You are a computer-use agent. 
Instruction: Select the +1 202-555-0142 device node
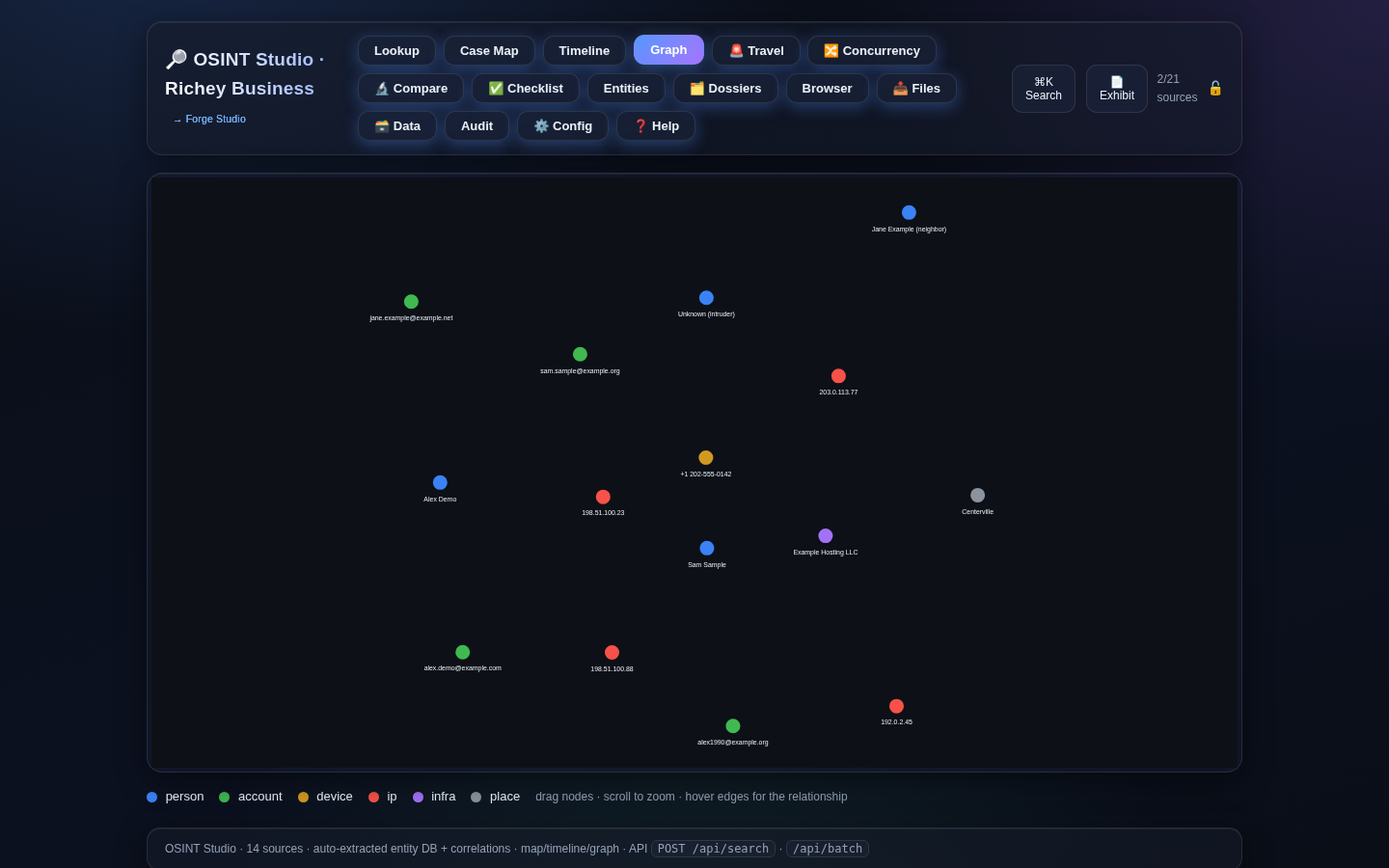coord(706,458)
